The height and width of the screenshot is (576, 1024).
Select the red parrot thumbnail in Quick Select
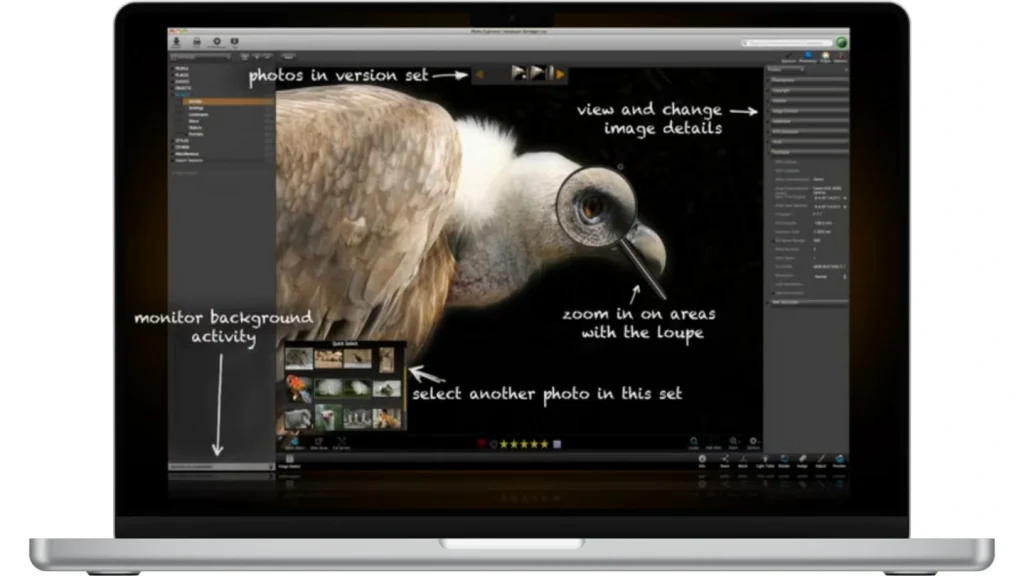click(298, 387)
